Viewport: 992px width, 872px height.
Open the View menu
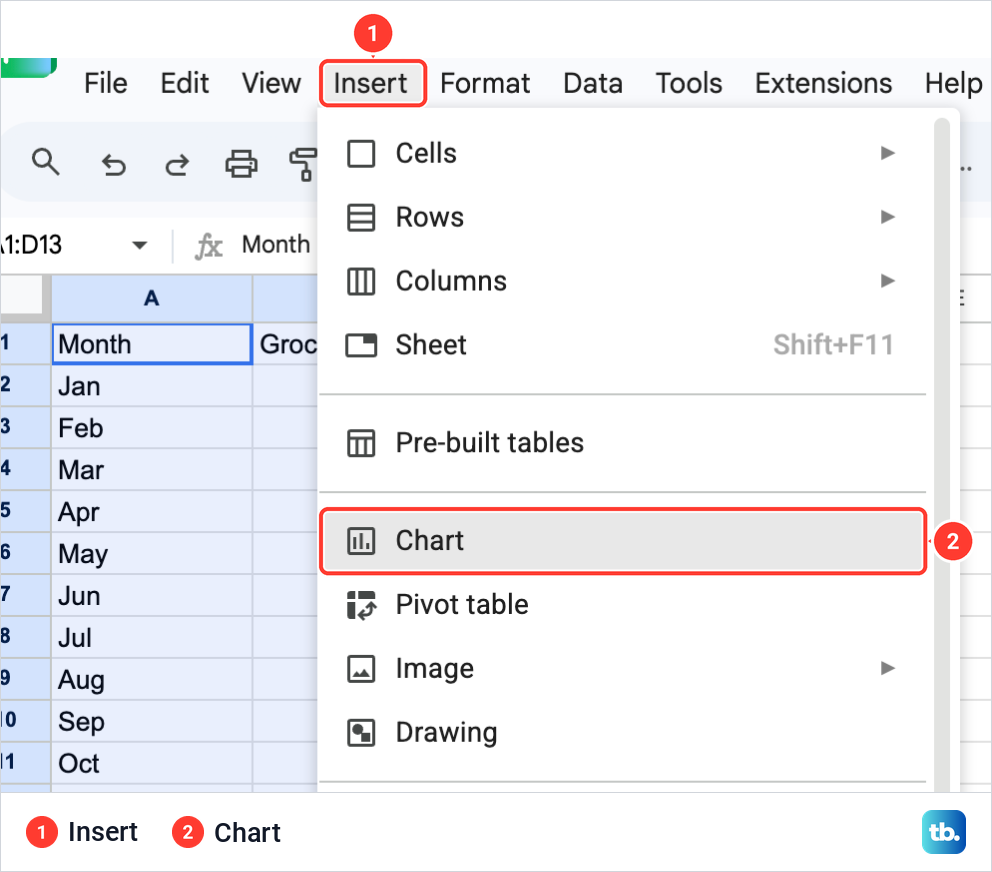271,84
